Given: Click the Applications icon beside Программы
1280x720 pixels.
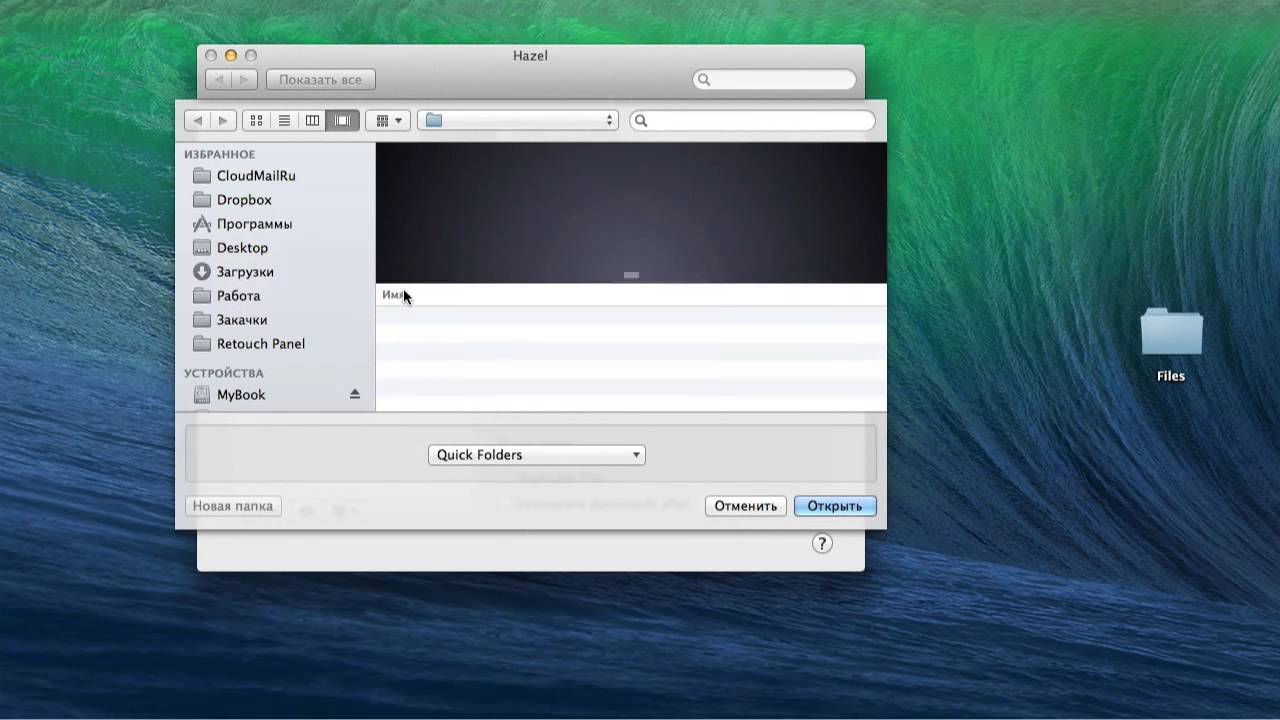Looking at the screenshot, I should coord(202,224).
